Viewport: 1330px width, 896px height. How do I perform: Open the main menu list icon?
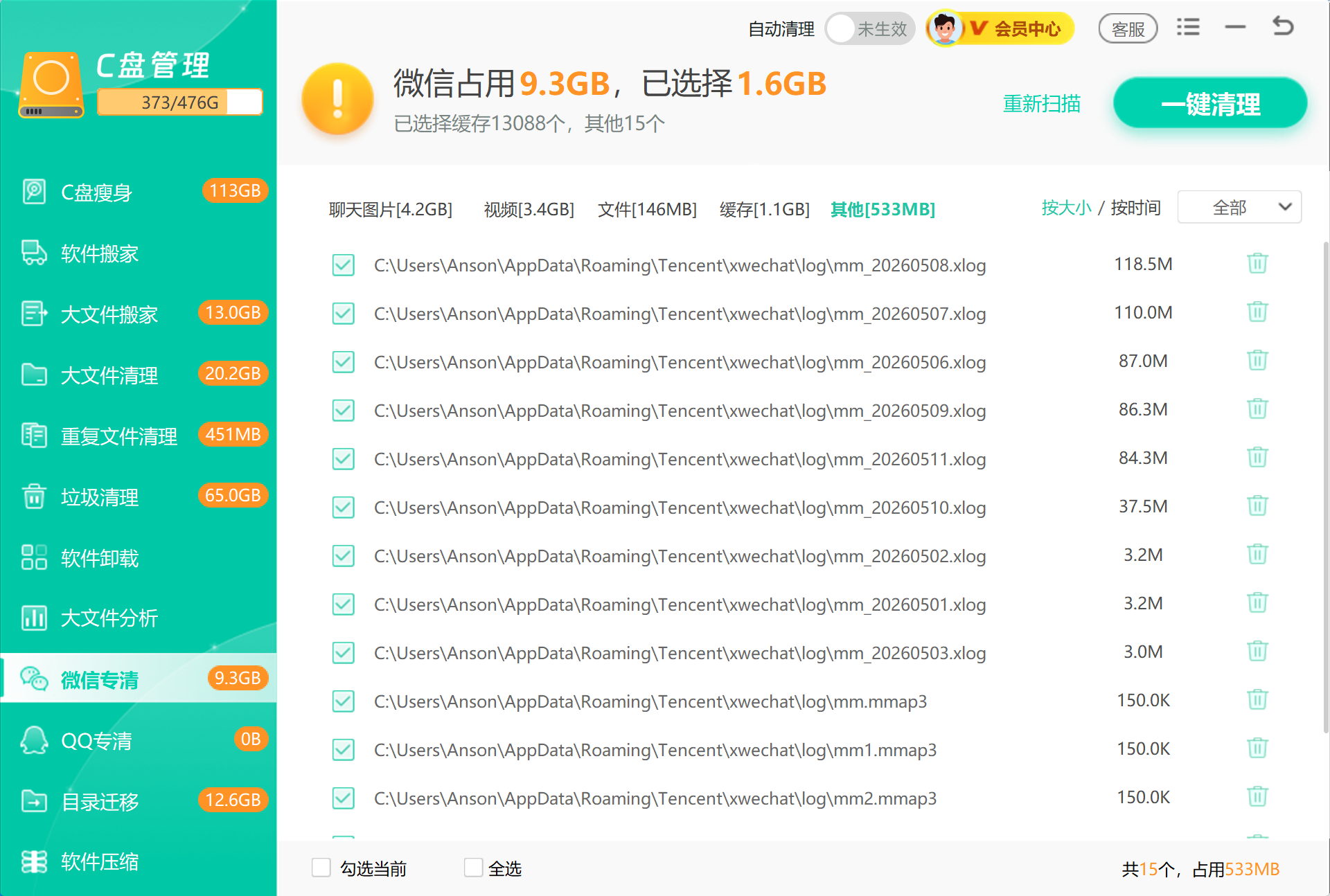coord(1188,28)
